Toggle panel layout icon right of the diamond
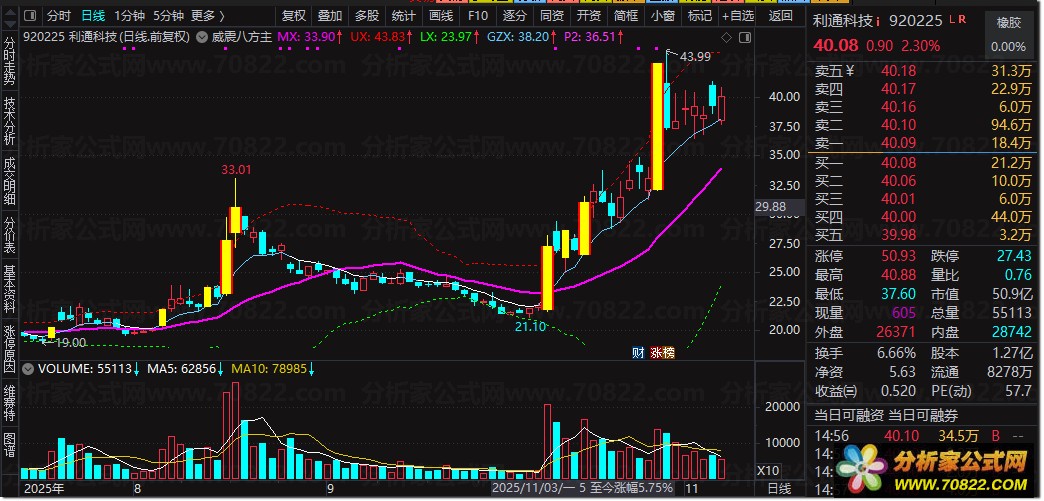1044x501 pixels. click(745, 37)
